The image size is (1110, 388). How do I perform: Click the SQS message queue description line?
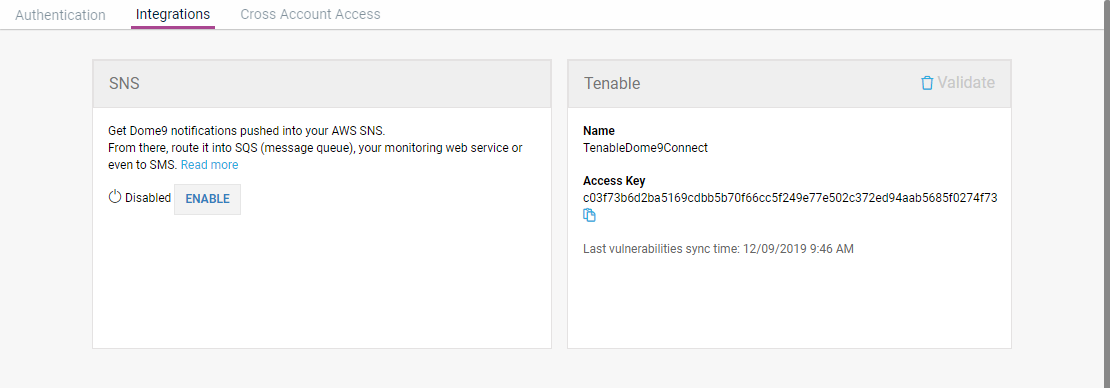click(x=316, y=148)
